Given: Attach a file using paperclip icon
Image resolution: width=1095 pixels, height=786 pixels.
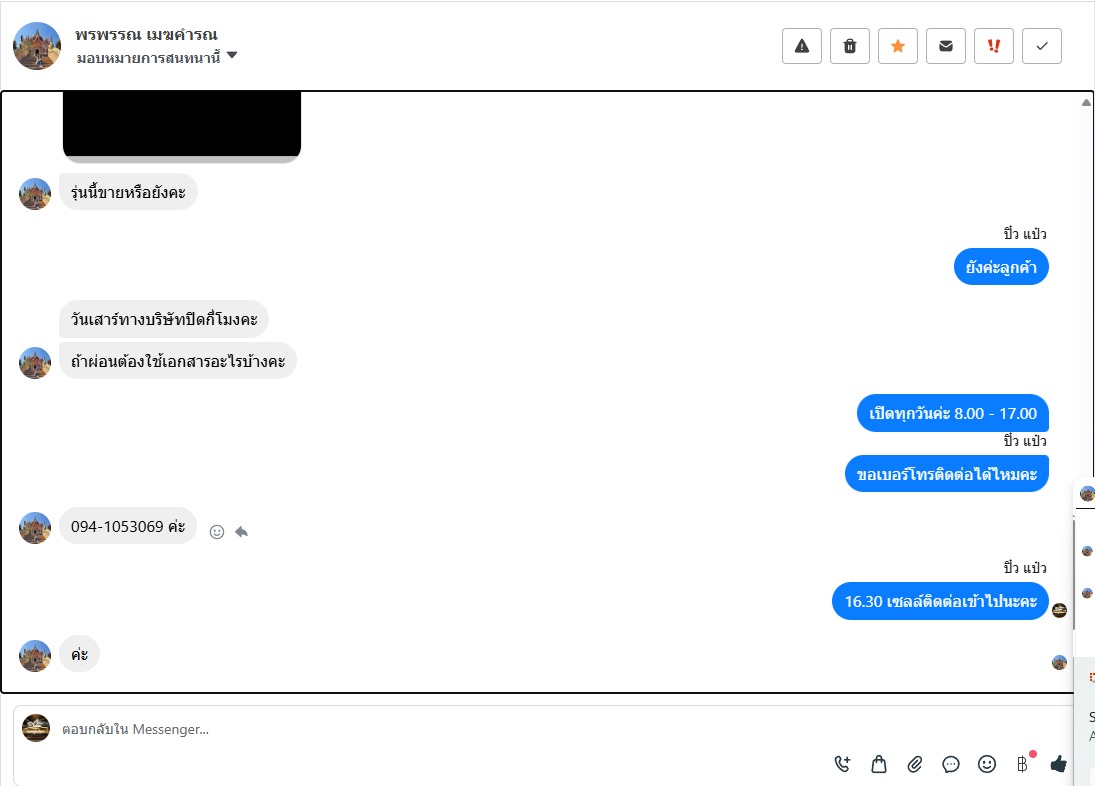Looking at the screenshot, I should tap(915, 764).
